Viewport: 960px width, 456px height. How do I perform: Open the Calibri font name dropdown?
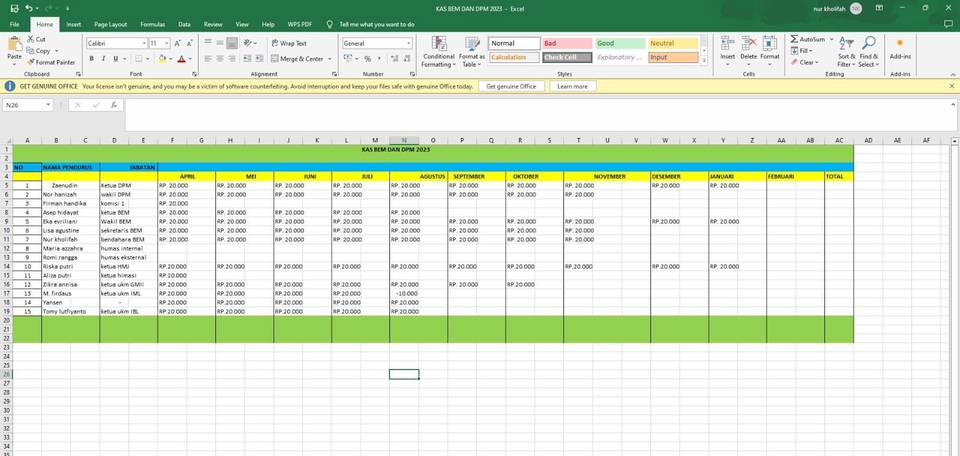click(x=144, y=43)
